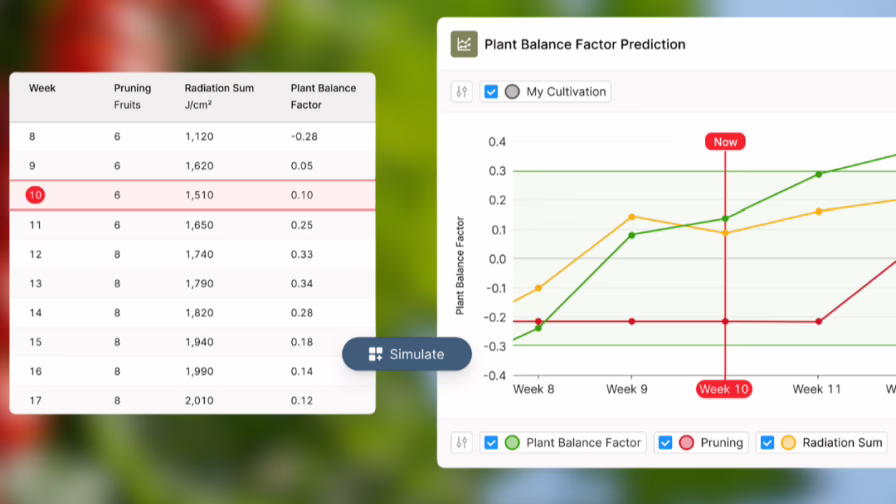The height and width of the screenshot is (504, 896).
Task: Click the Simulate button
Action: (407, 354)
